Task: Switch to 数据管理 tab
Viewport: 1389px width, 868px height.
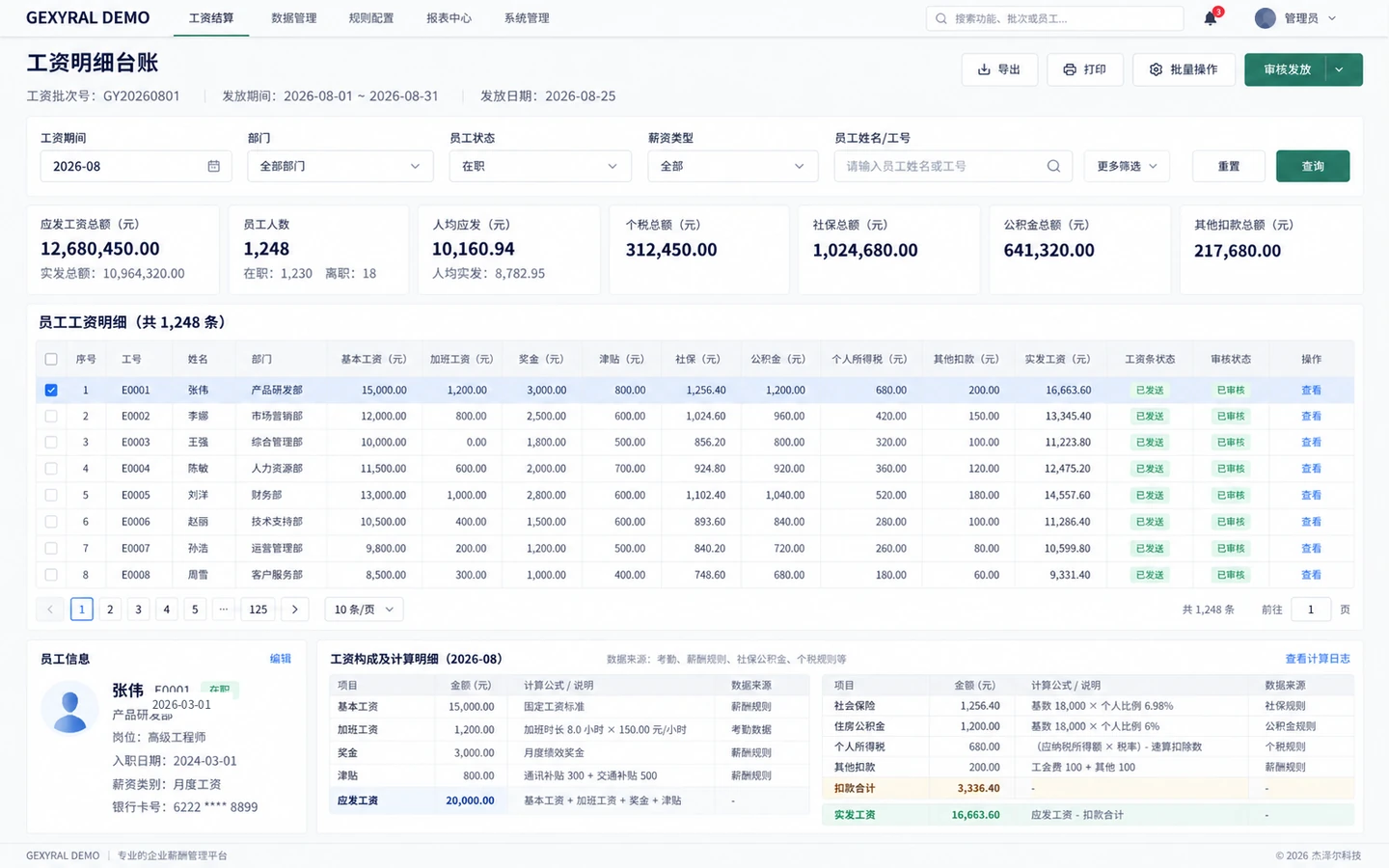Action: 293,18
